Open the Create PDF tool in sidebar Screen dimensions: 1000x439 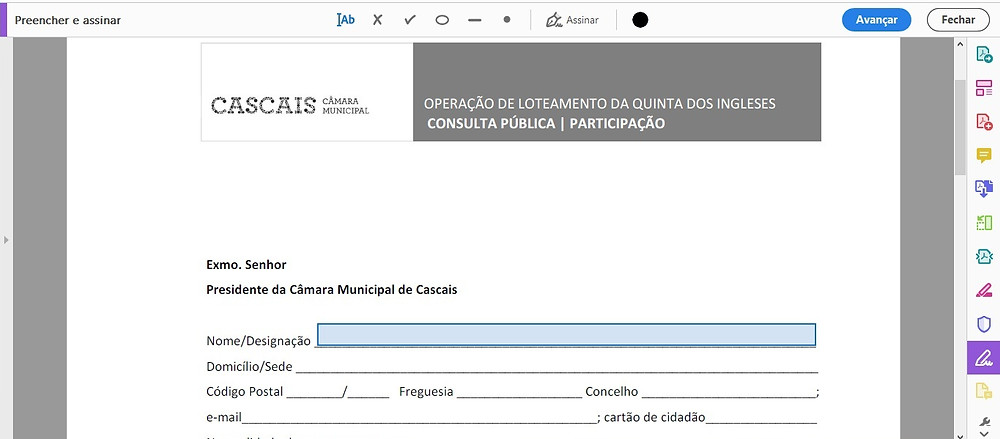(984, 121)
